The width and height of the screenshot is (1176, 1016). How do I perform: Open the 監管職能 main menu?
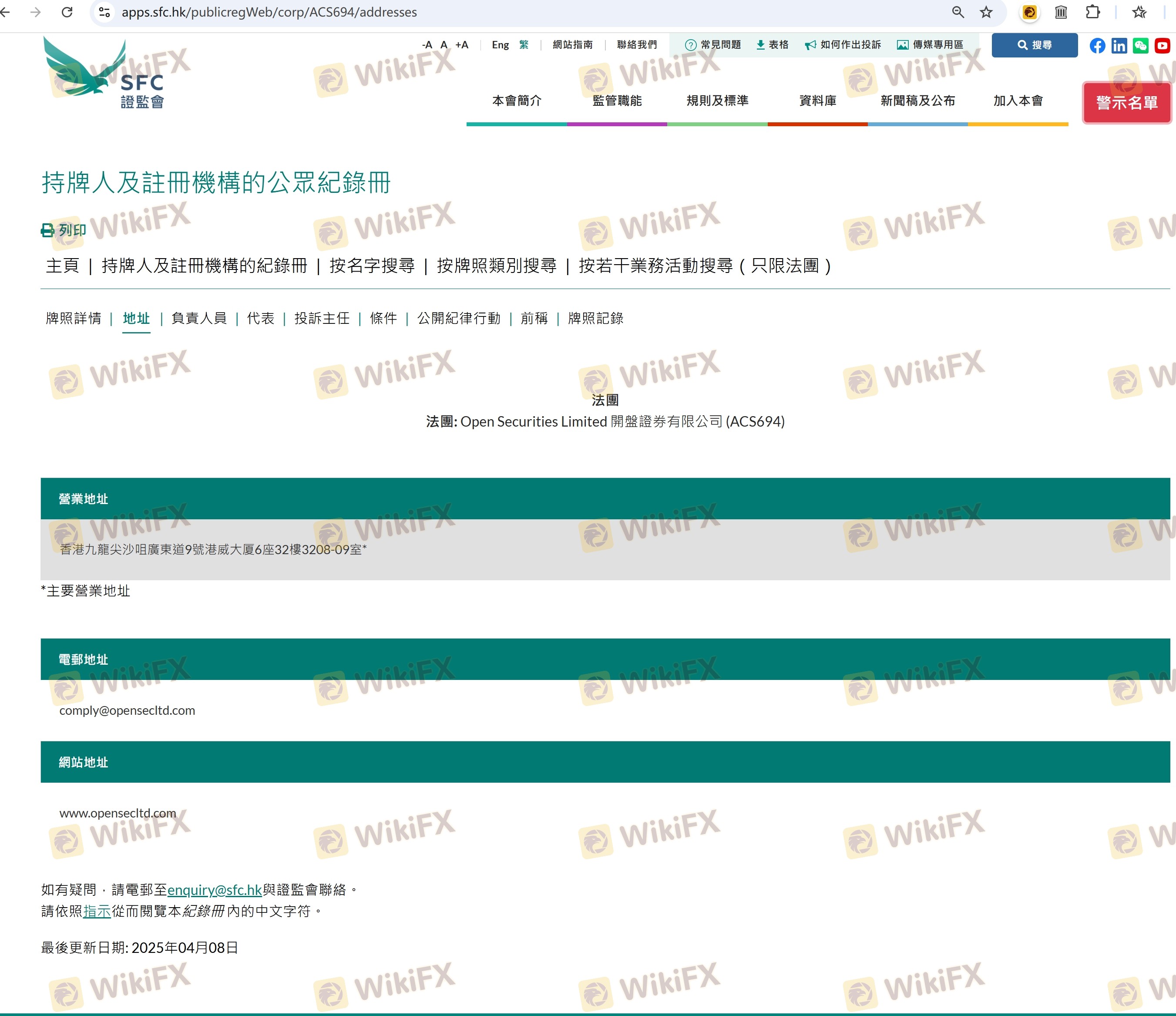pos(617,101)
